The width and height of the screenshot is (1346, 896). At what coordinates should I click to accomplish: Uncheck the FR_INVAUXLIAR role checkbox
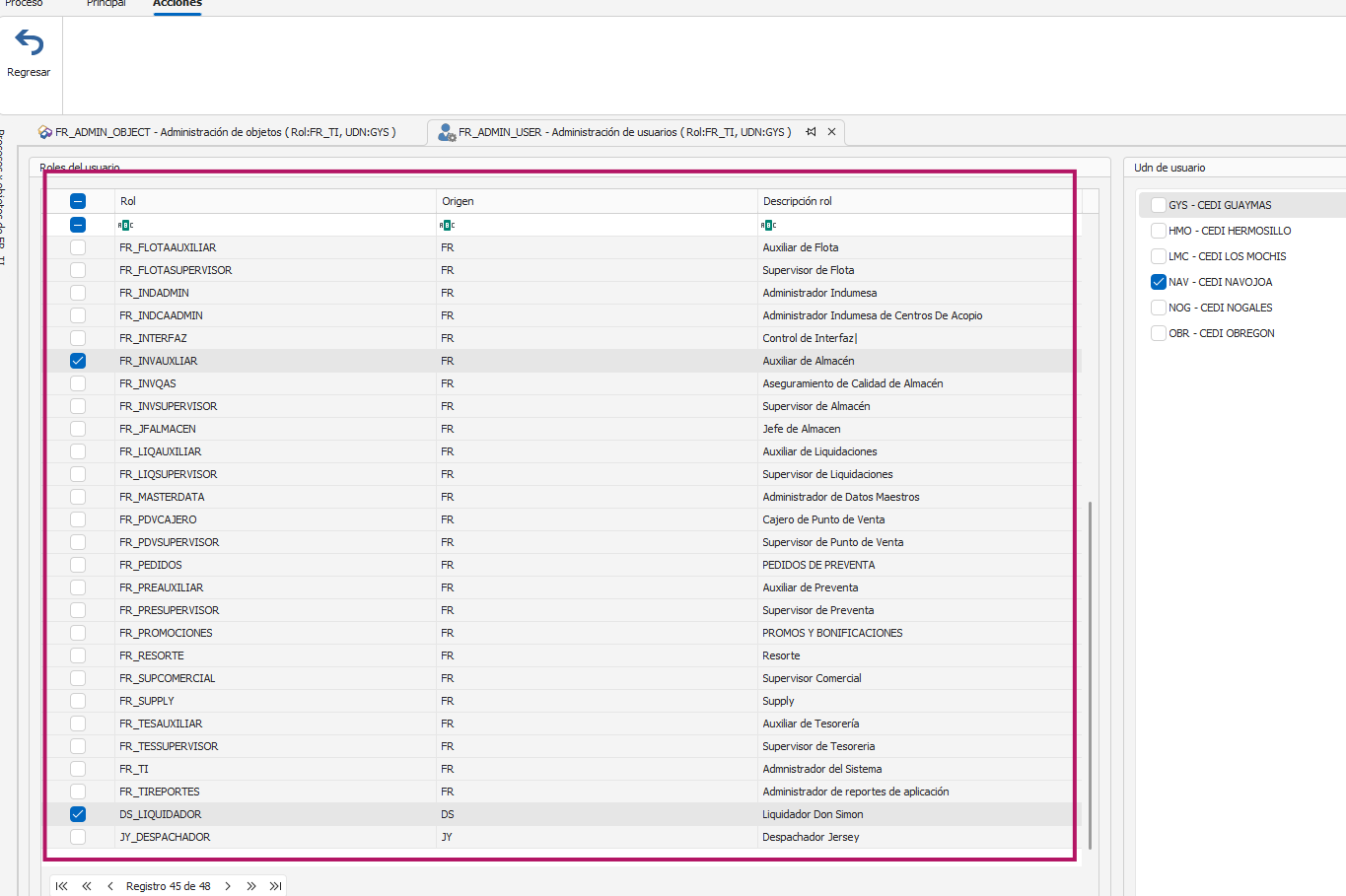click(78, 361)
